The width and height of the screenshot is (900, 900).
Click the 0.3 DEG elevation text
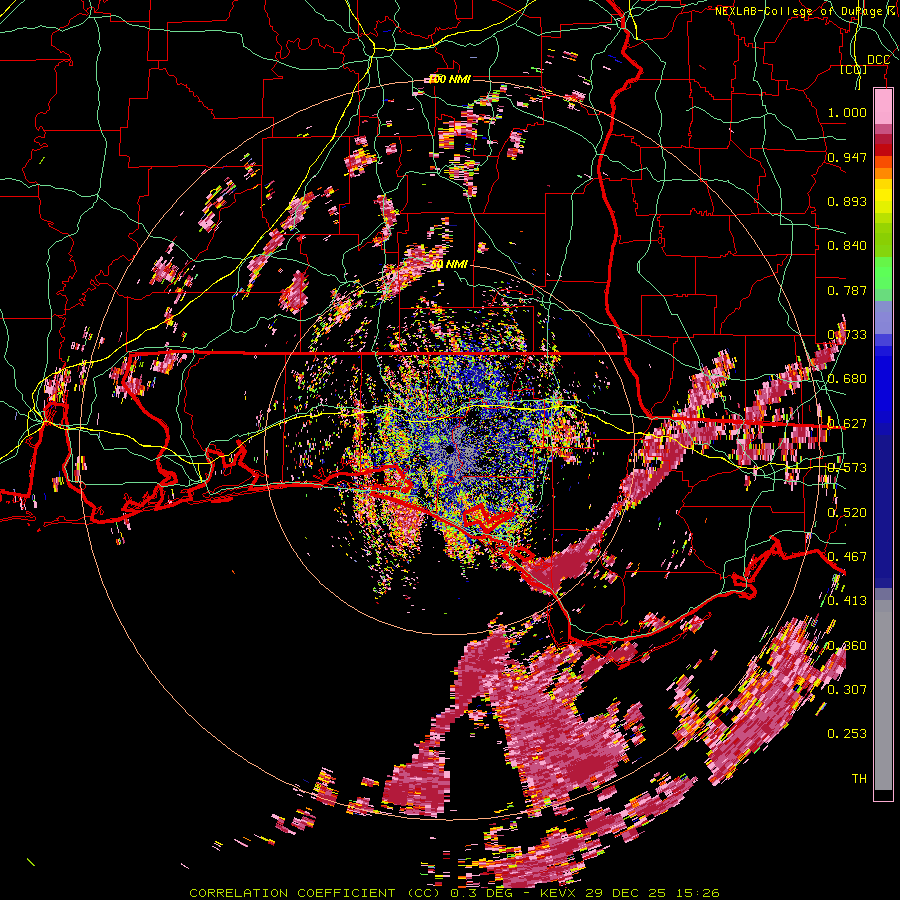[x=480, y=893]
